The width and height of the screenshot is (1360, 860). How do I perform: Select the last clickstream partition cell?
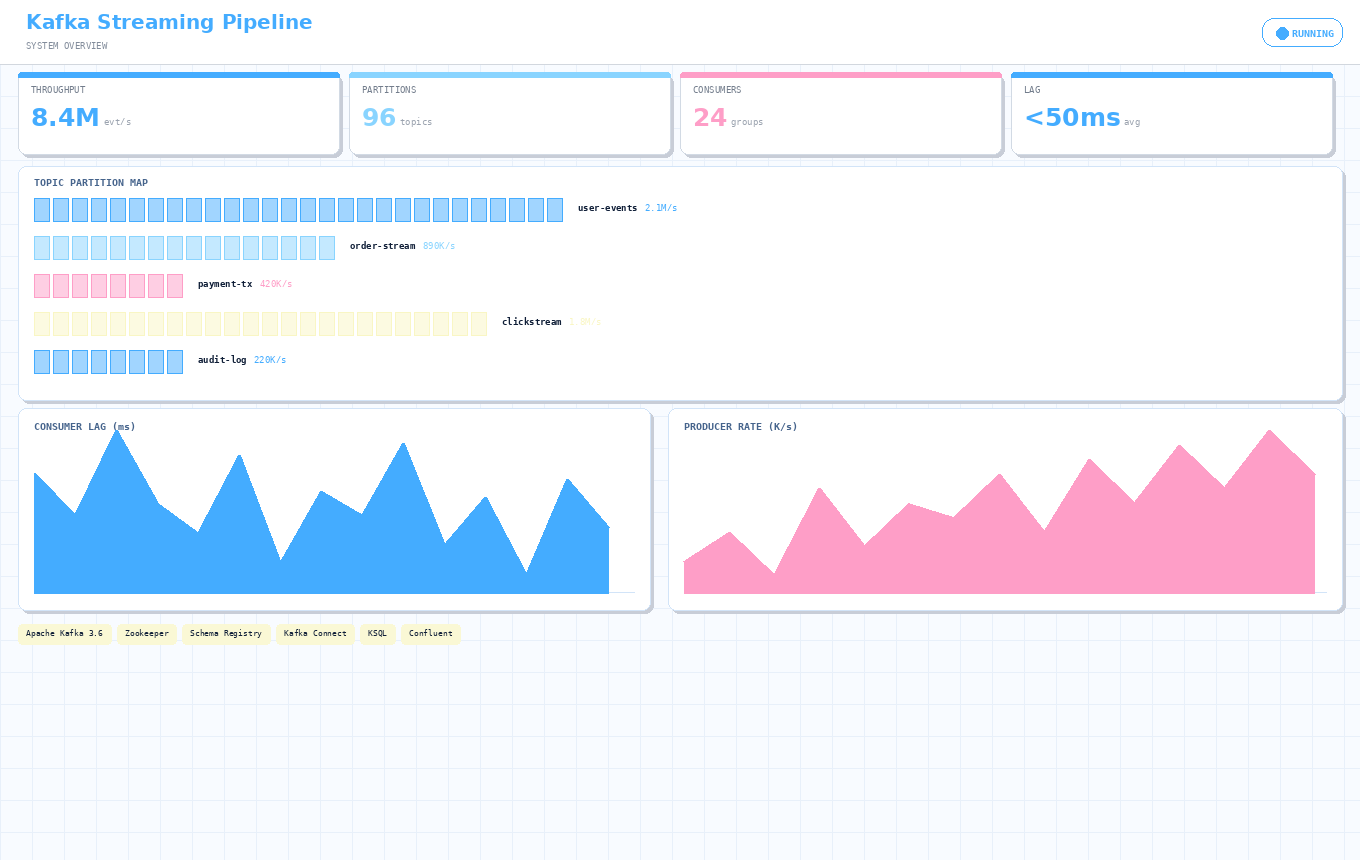[x=477, y=323]
